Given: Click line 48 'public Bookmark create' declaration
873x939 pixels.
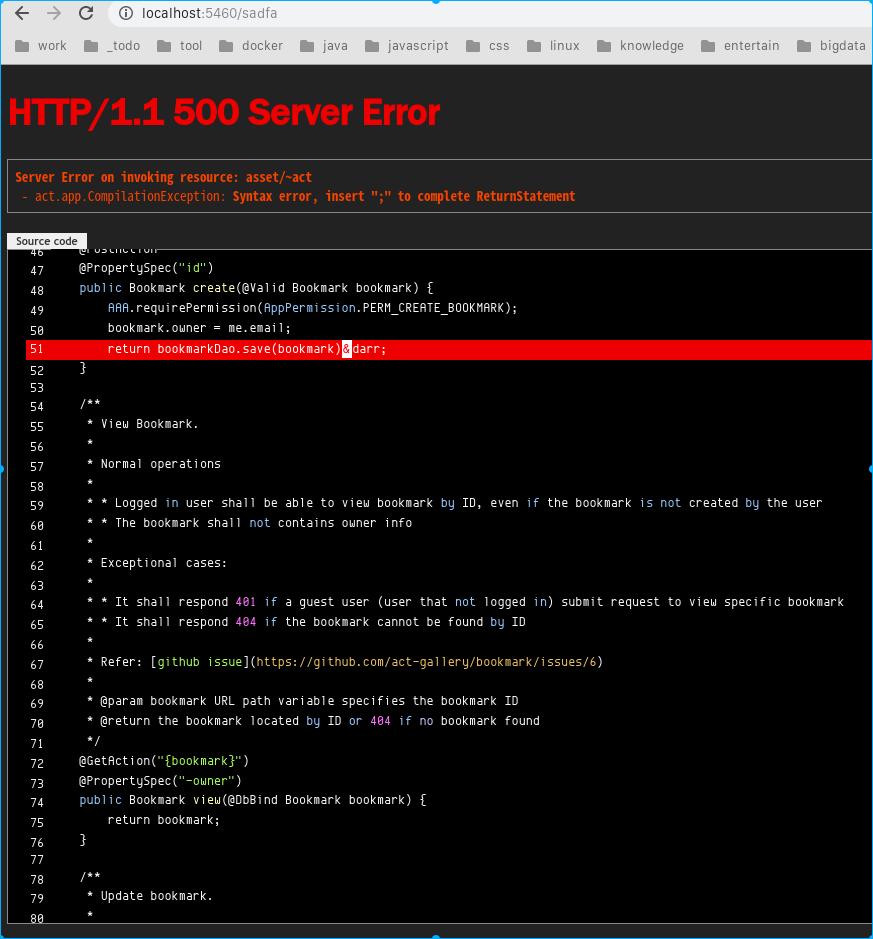Looking at the screenshot, I should click(256, 288).
